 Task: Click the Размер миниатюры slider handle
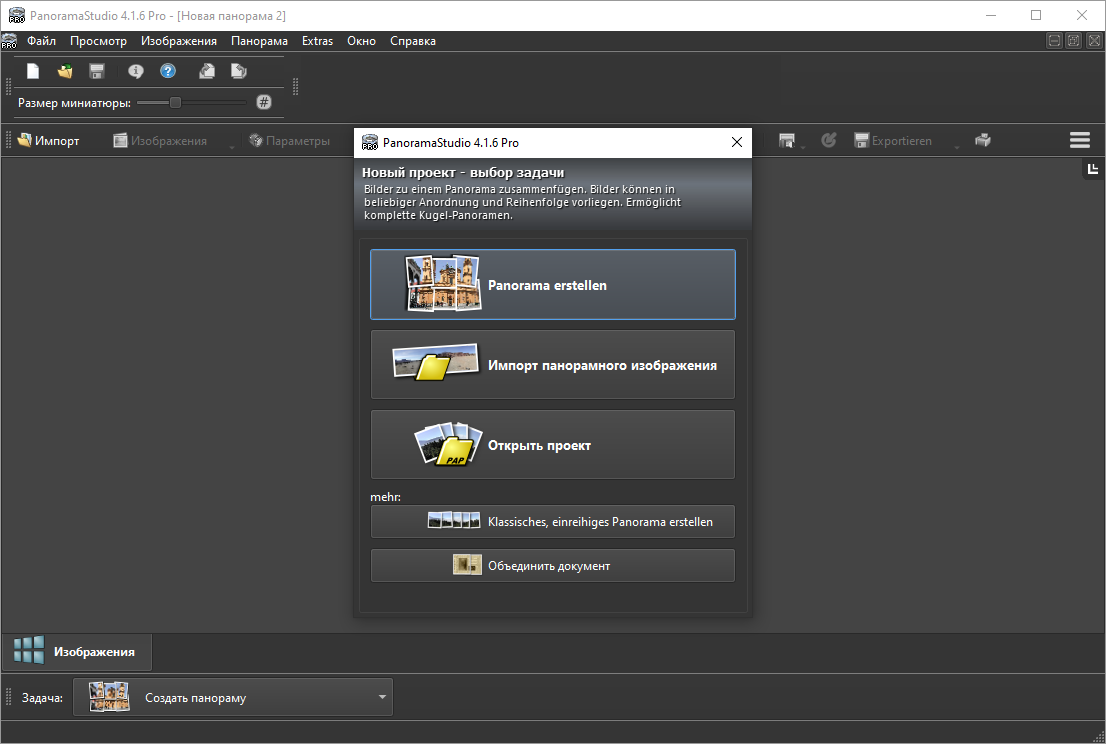pyautogui.click(x=175, y=102)
